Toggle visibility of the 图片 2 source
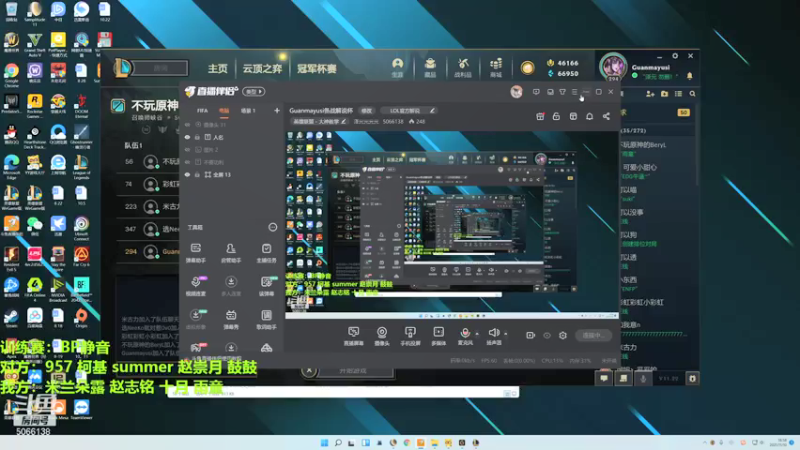The width and height of the screenshot is (800, 450). pos(187,149)
